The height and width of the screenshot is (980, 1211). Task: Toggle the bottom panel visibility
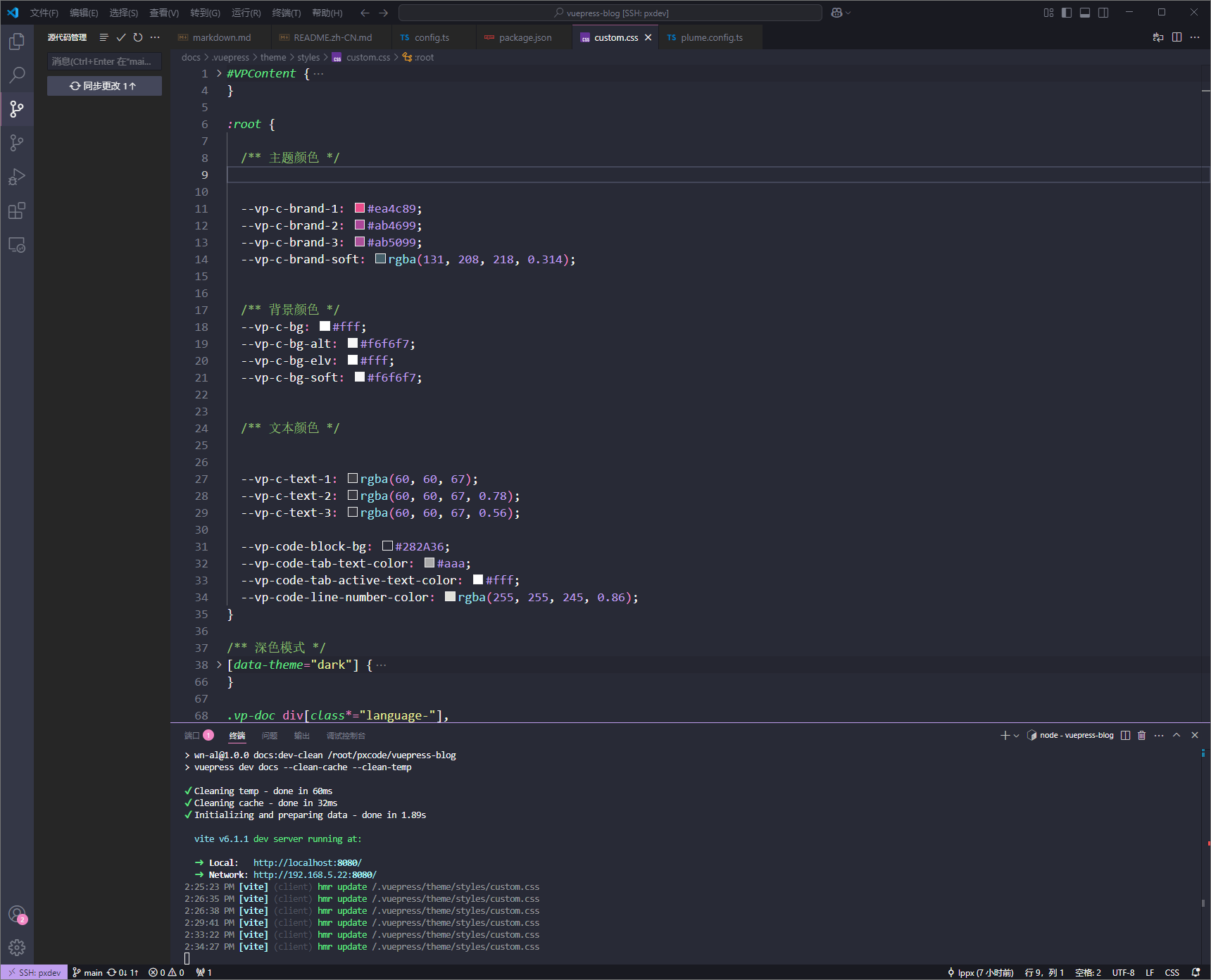tap(1085, 13)
